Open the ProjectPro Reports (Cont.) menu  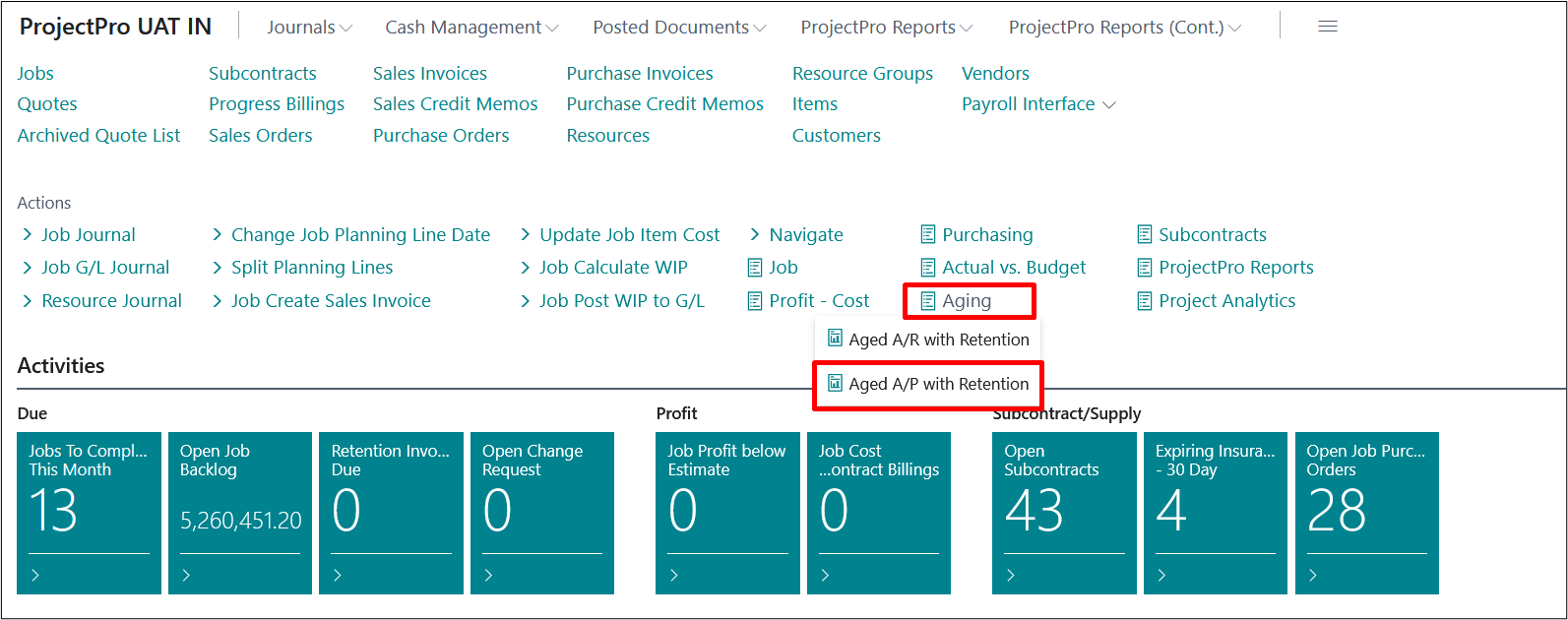coord(1124,28)
